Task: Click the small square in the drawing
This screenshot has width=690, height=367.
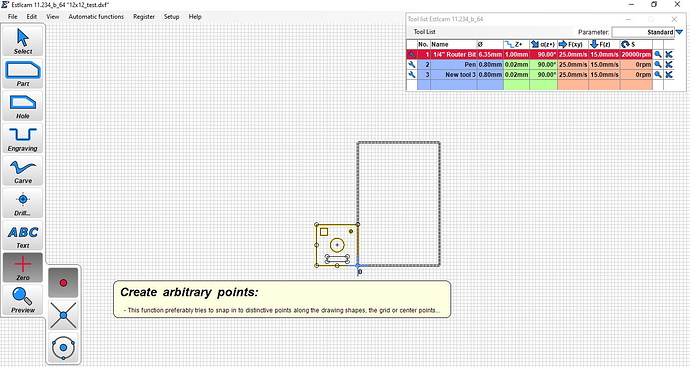Action: pyautogui.click(x=324, y=232)
